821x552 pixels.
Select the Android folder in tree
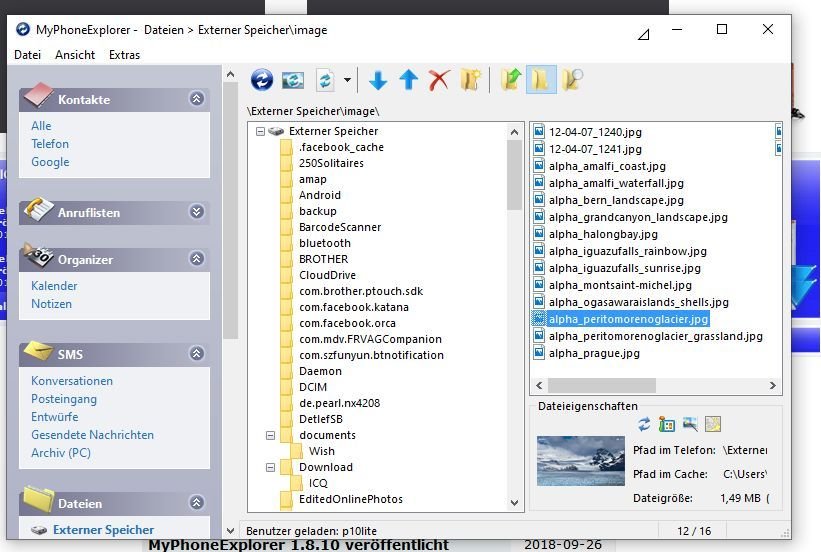click(x=320, y=195)
